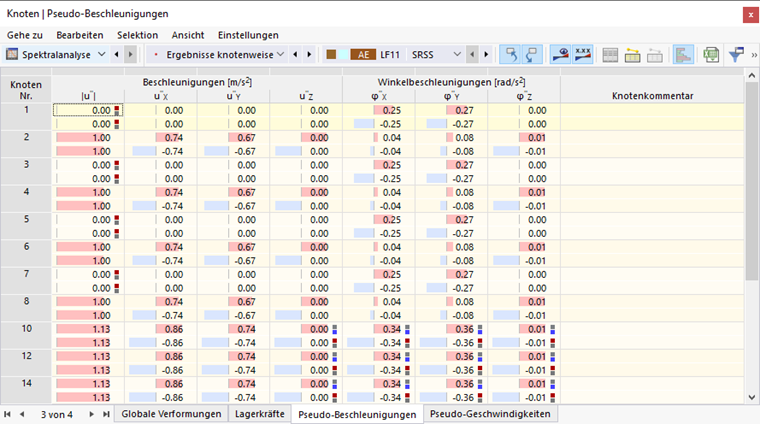
Task: Click the Knoten Nr. column header
Action: coord(26,90)
